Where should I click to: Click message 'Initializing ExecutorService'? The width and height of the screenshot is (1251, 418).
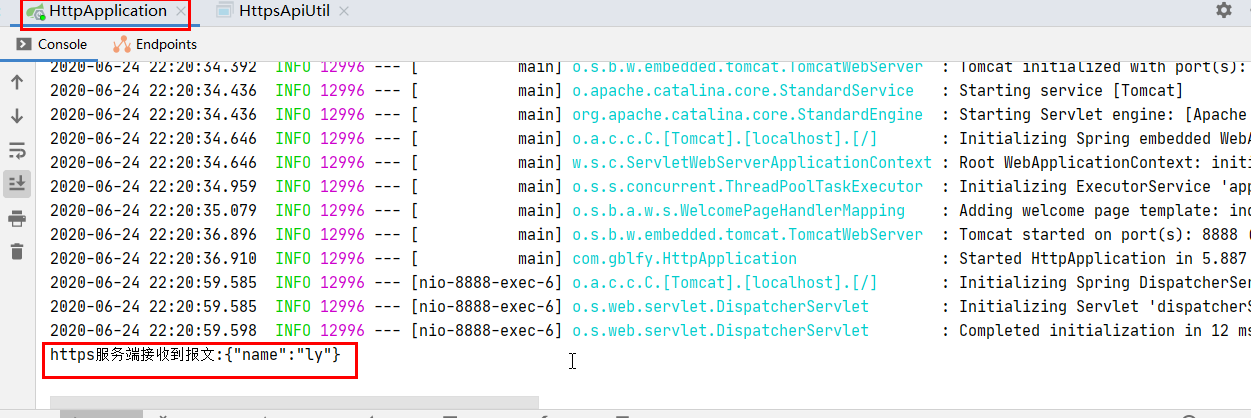1104,187
